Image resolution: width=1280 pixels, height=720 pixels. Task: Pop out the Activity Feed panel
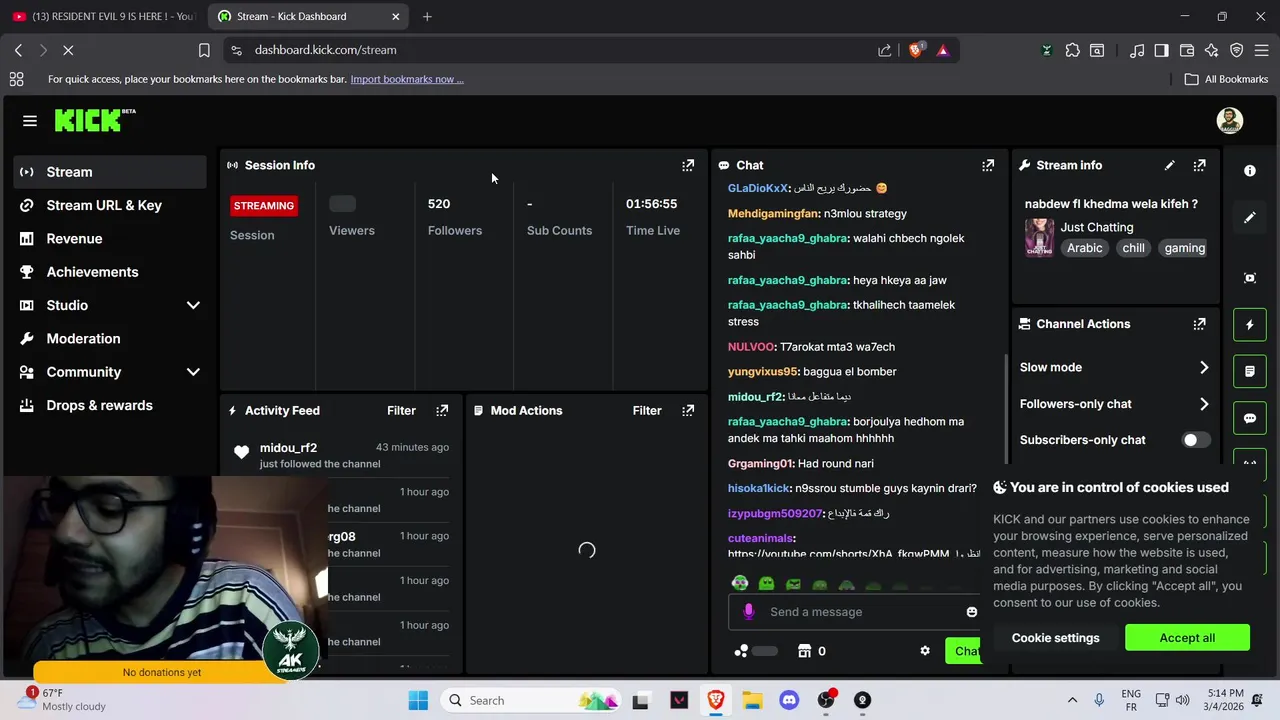(442, 410)
